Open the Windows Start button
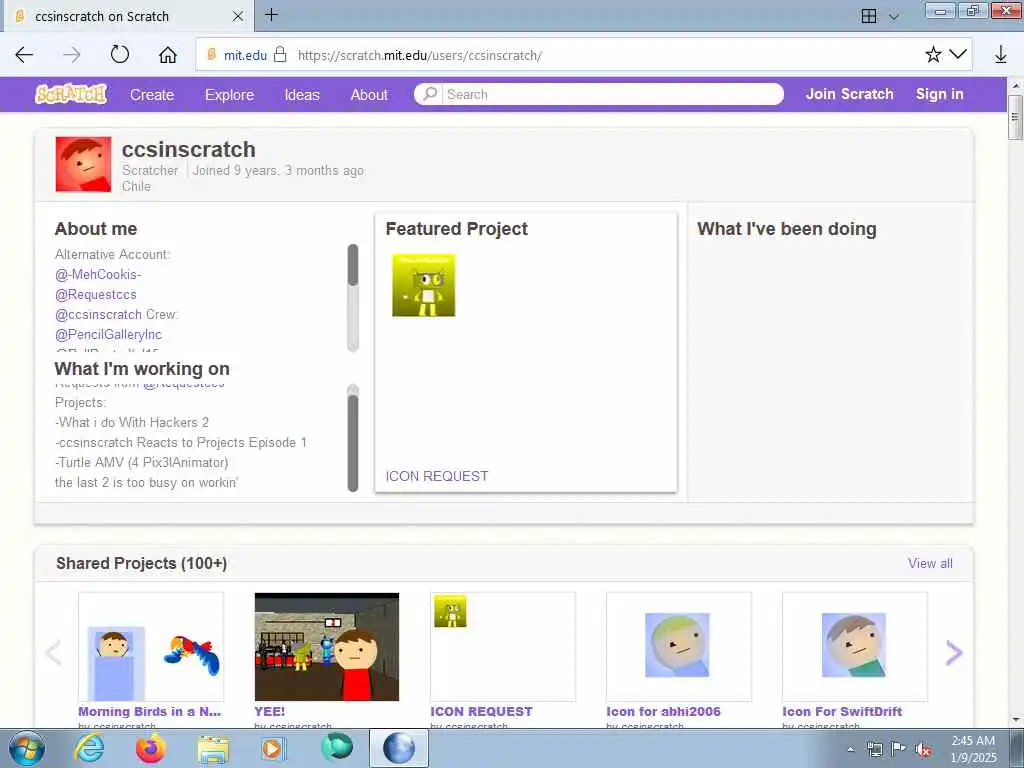Image resolution: width=1024 pixels, height=768 pixels. click(x=27, y=748)
